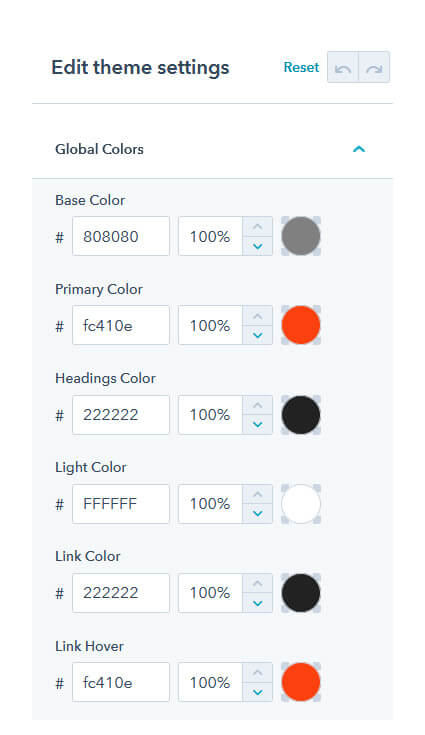Click the undo arrow icon
This screenshot has width=425, height=735.
click(x=343, y=68)
